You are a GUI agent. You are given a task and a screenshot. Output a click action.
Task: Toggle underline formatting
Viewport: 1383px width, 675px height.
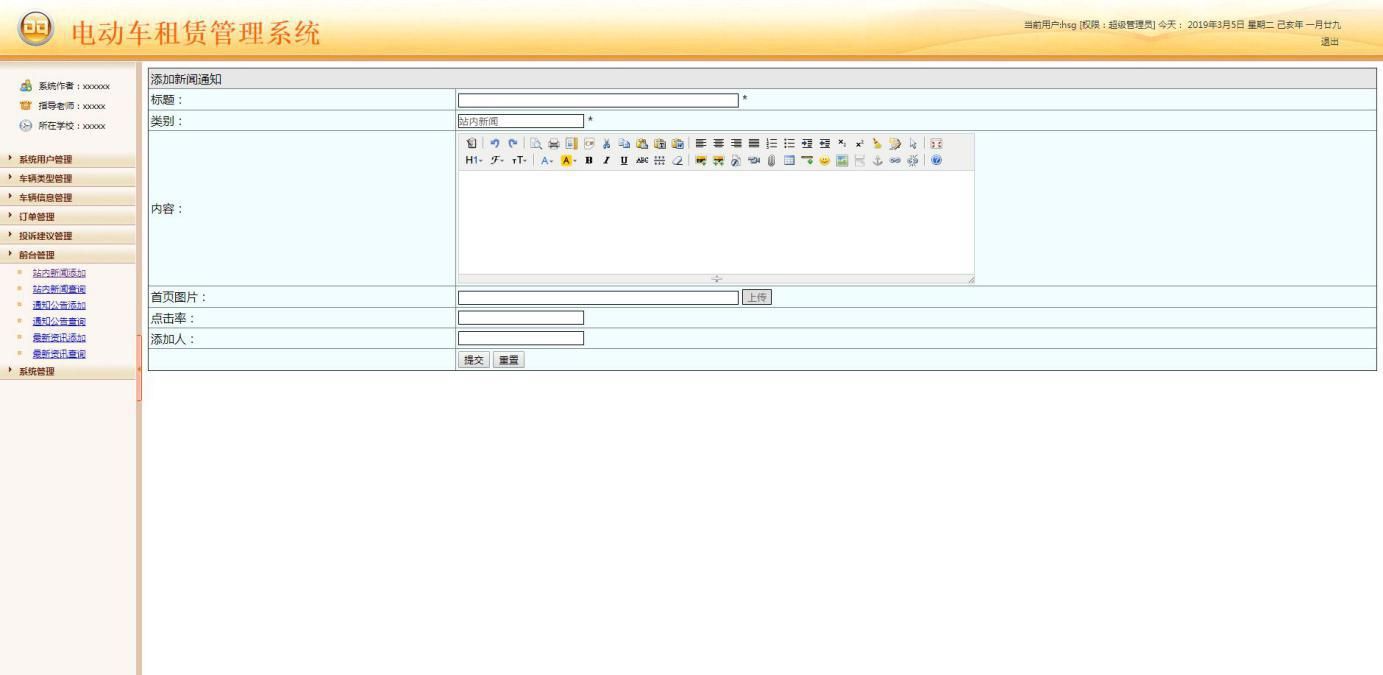[x=624, y=160]
